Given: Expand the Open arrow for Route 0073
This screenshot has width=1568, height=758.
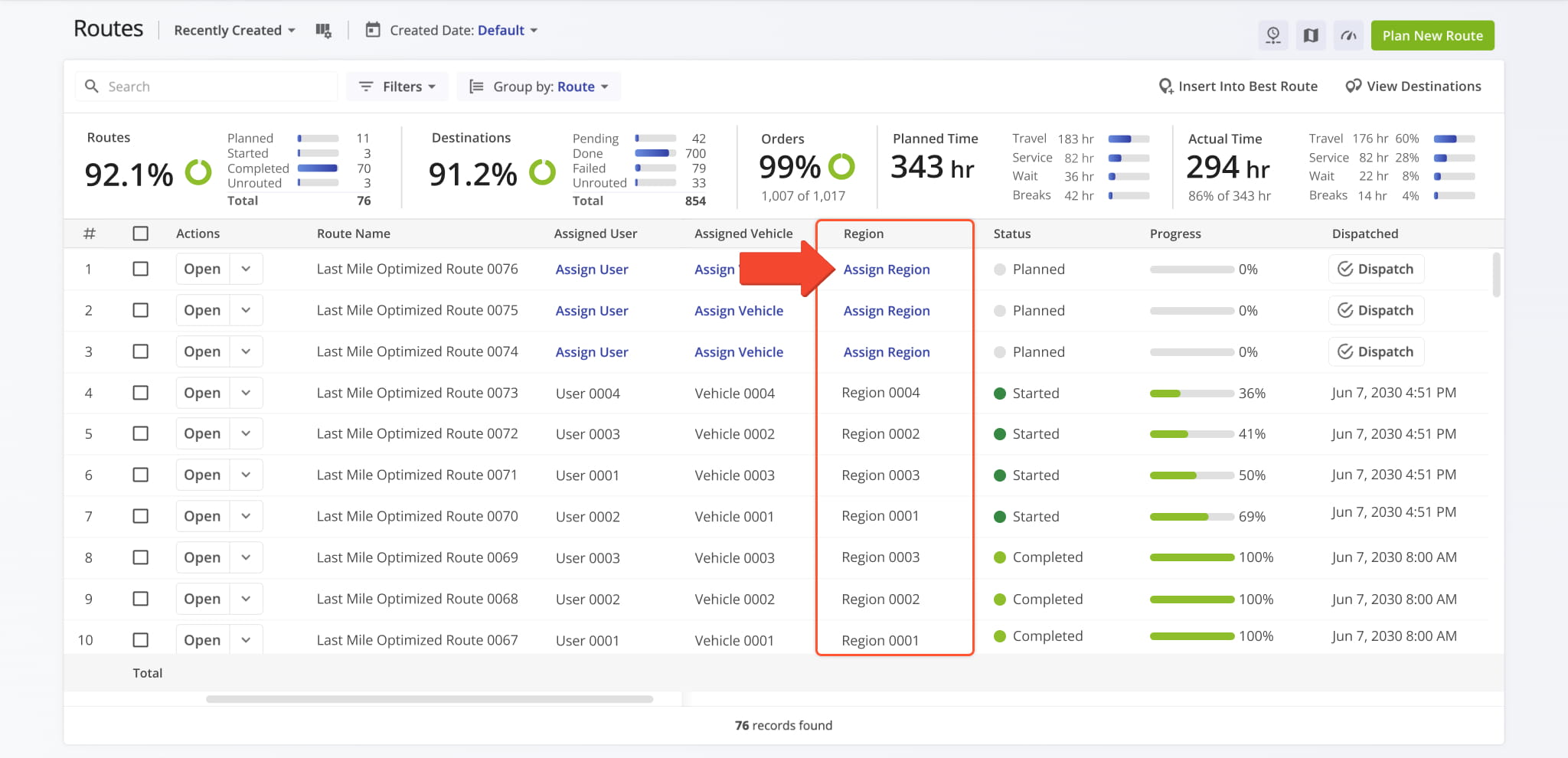Looking at the screenshot, I should (x=246, y=393).
